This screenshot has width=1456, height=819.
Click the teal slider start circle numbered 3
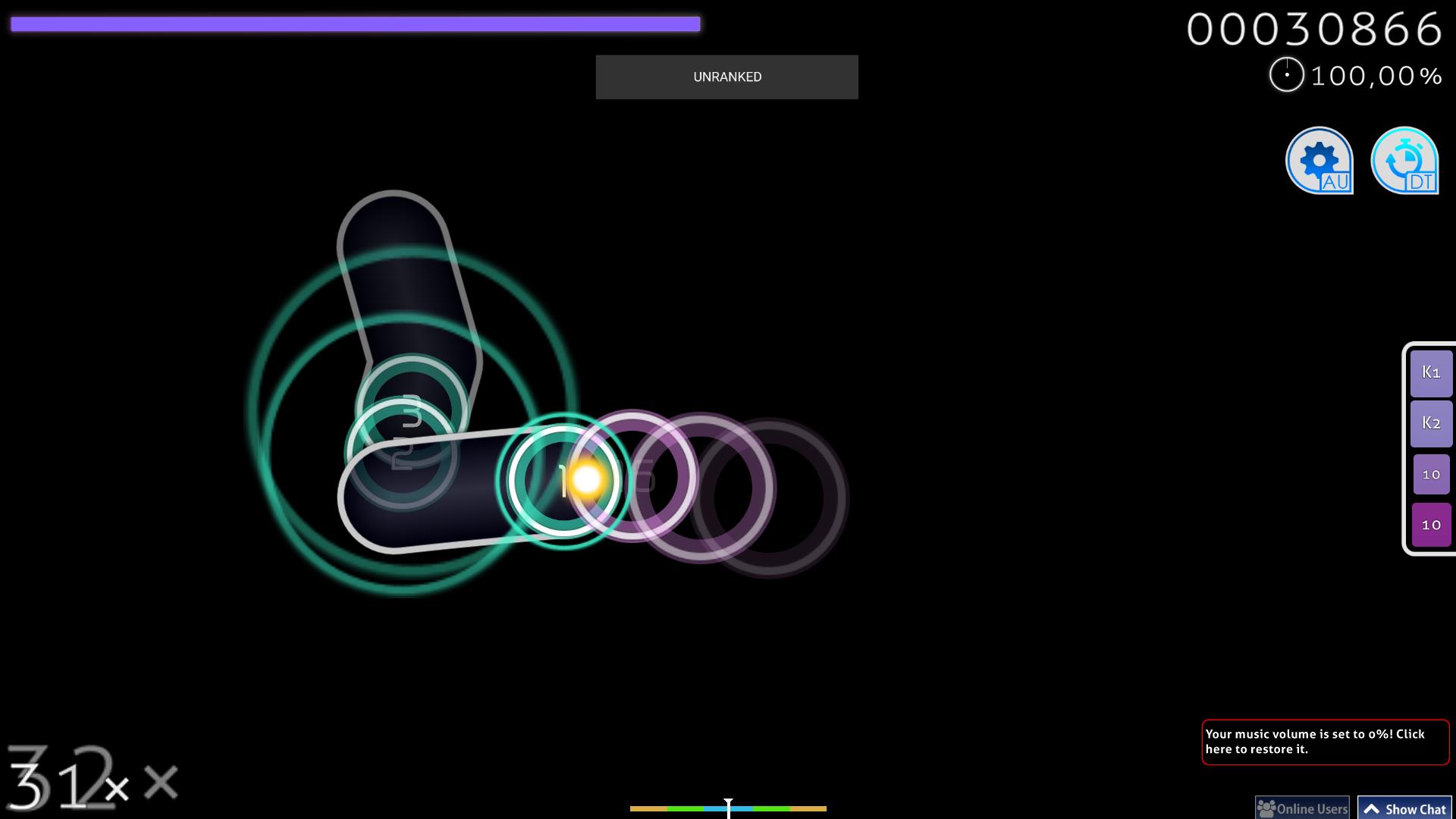412,411
